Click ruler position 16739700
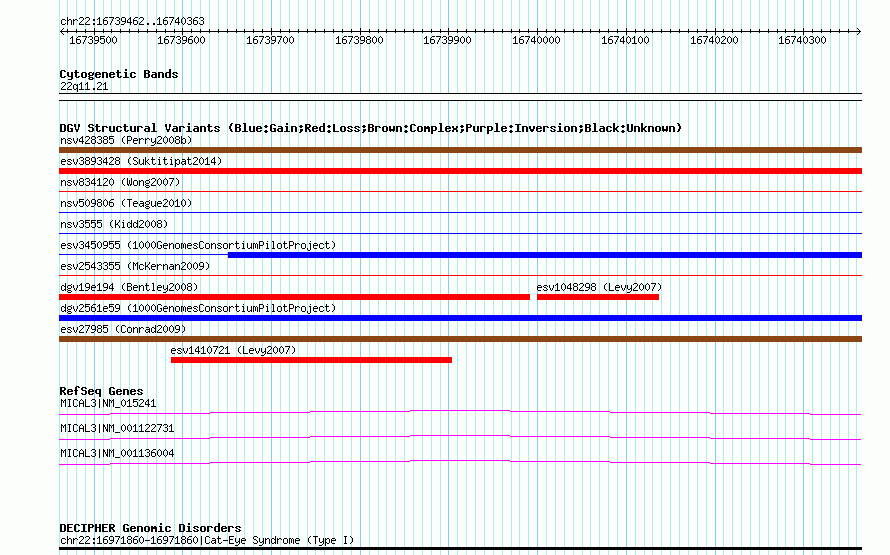 [270, 40]
